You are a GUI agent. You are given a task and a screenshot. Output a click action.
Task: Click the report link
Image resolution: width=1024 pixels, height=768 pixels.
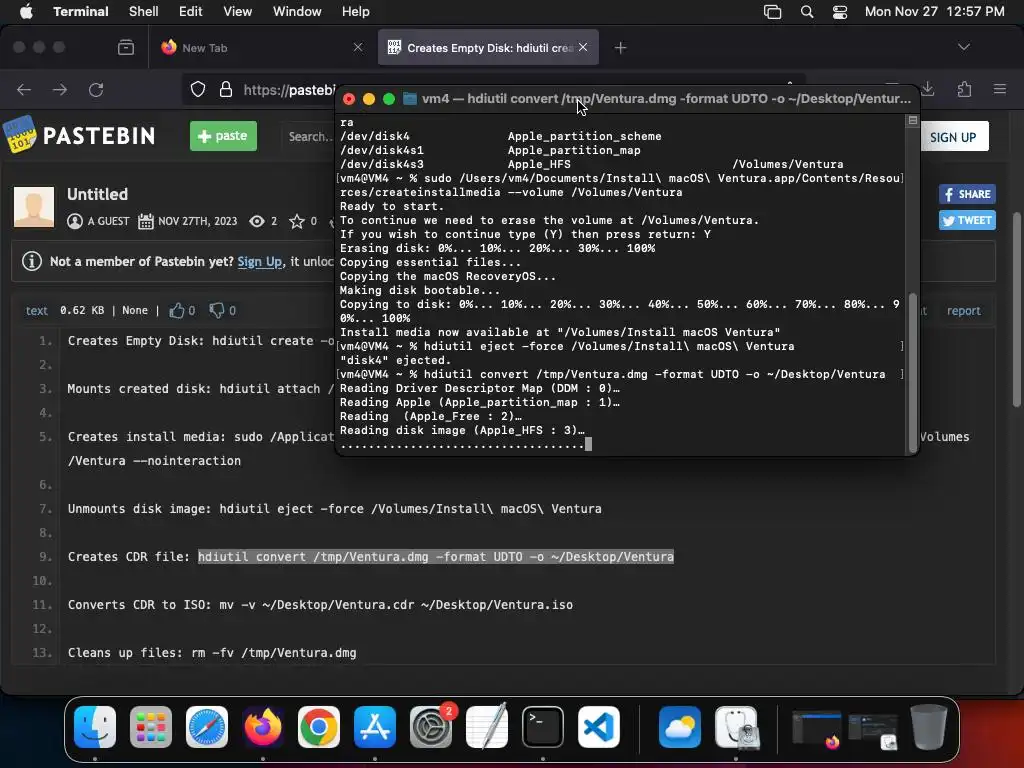point(964,311)
